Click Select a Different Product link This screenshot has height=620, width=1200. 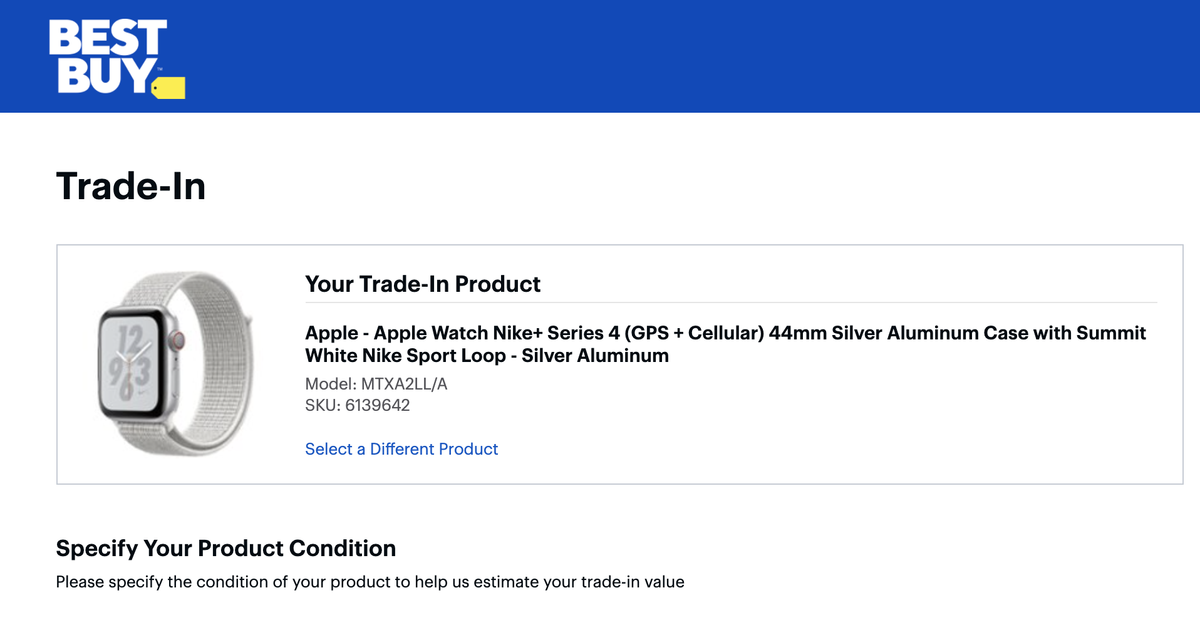pyautogui.click(x=401, y=449)
